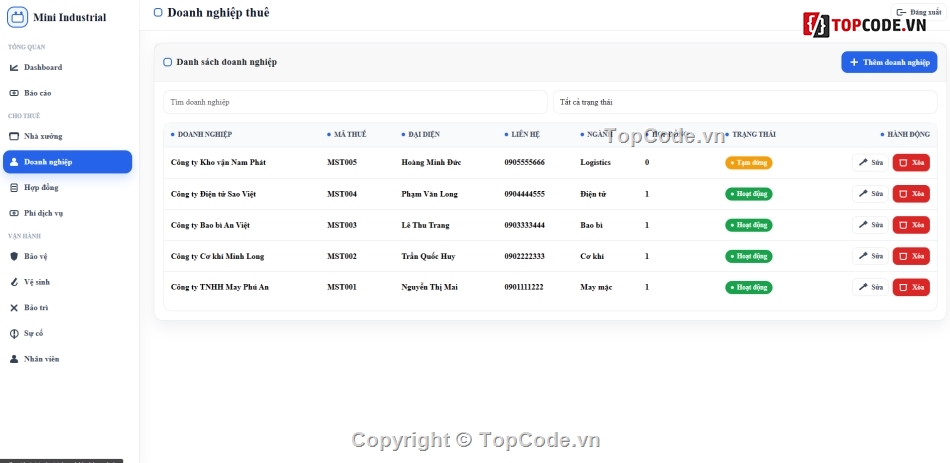Click the Phí dịch vụ icon

coord(14,213)
